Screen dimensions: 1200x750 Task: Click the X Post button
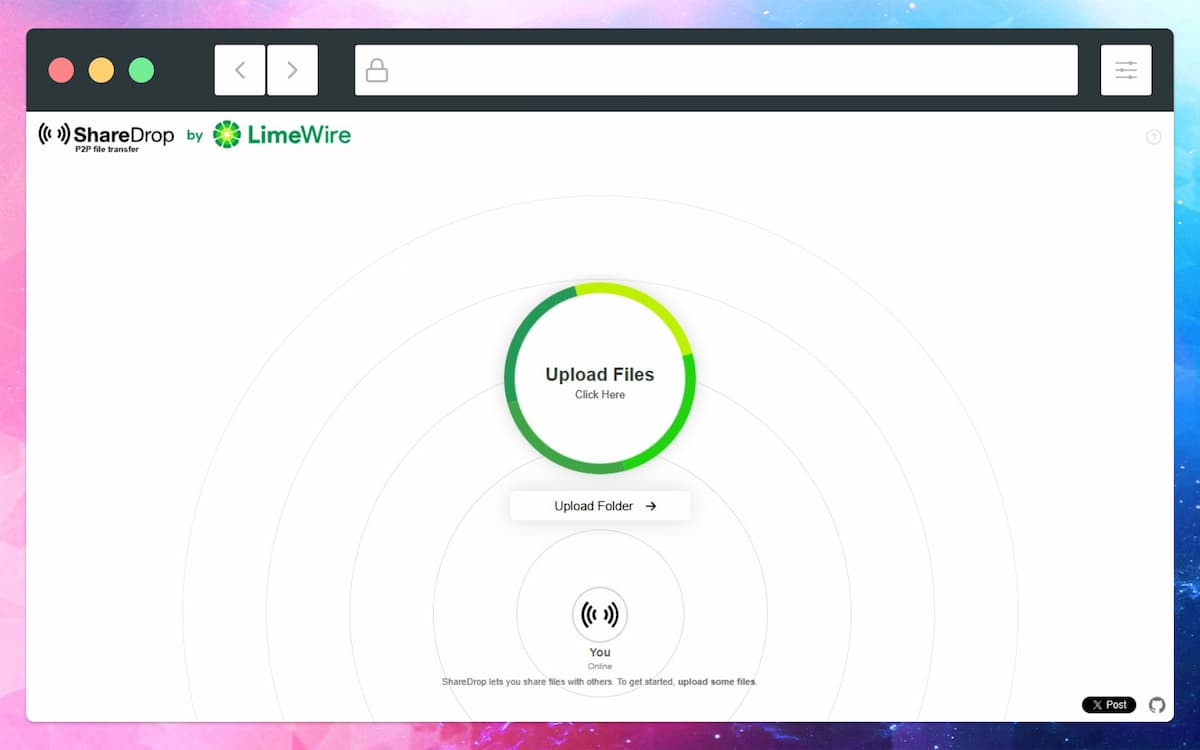click(x=1109, y=705)
